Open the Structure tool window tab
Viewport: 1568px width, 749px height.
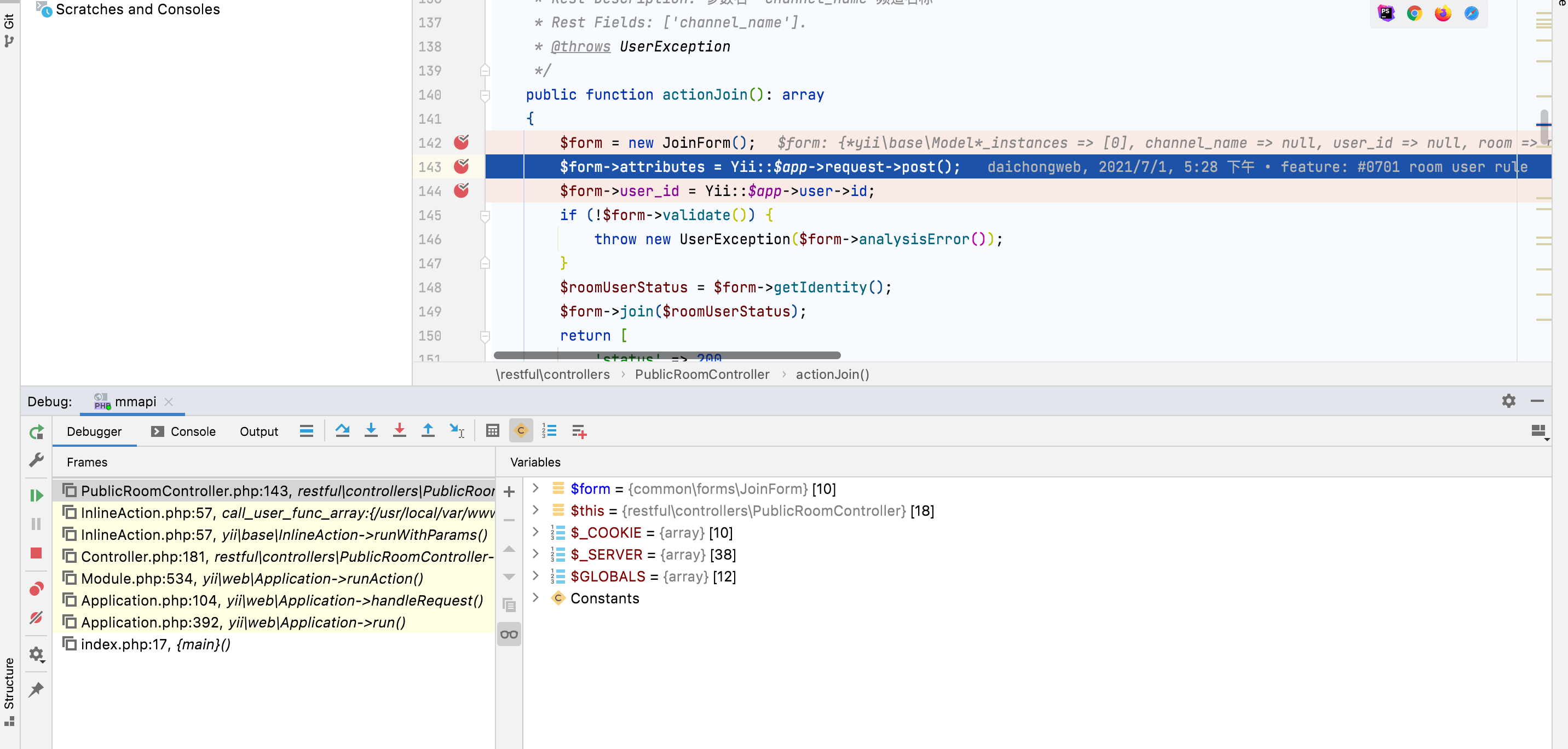(x=9, y=691)
